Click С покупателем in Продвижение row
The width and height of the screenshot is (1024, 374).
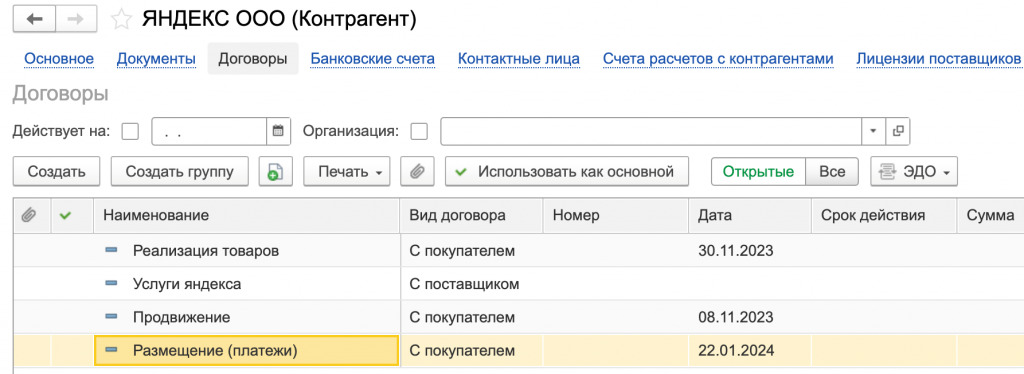[472, 317]
